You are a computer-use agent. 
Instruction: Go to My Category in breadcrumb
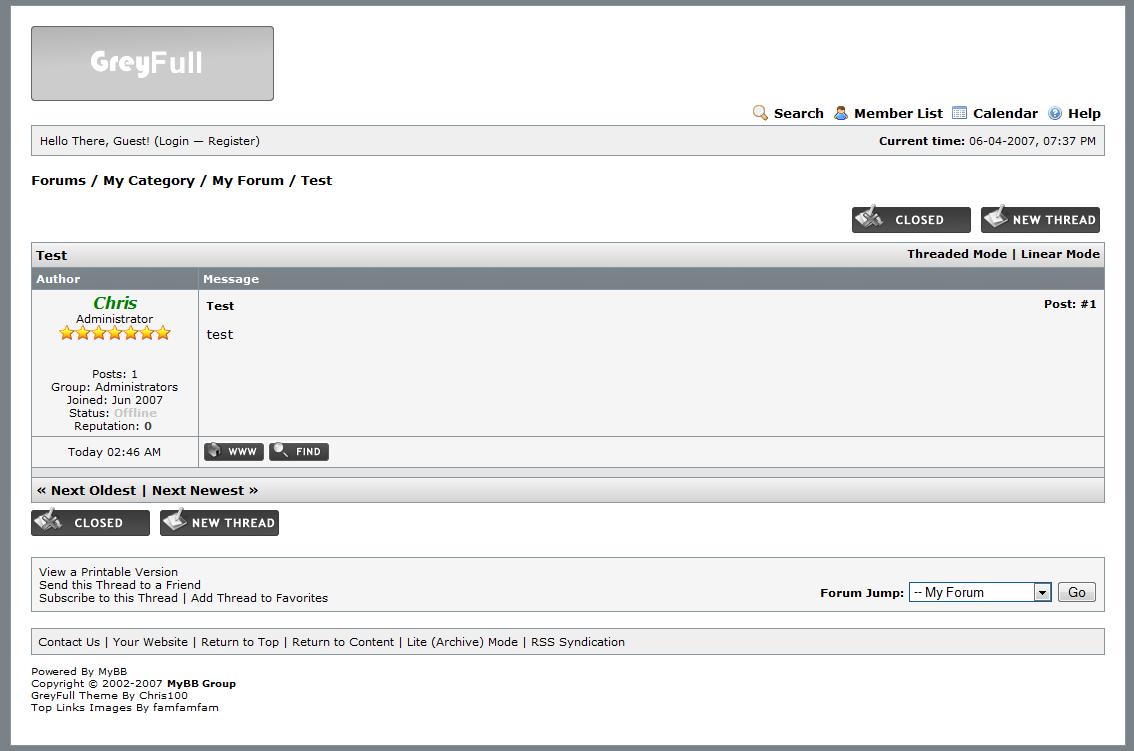148,181
